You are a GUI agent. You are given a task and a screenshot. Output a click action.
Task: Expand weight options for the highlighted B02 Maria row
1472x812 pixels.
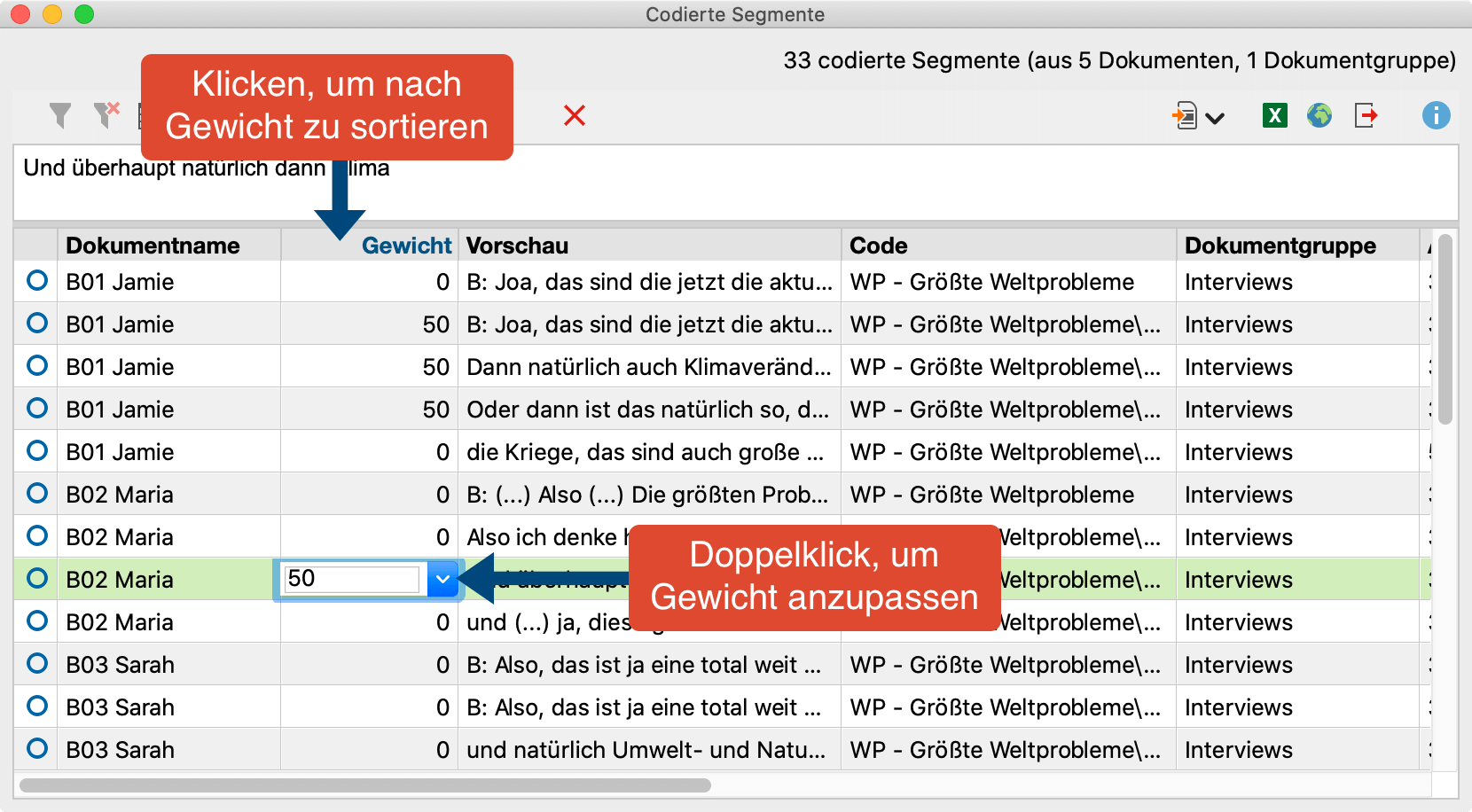[x=443, y=579]
